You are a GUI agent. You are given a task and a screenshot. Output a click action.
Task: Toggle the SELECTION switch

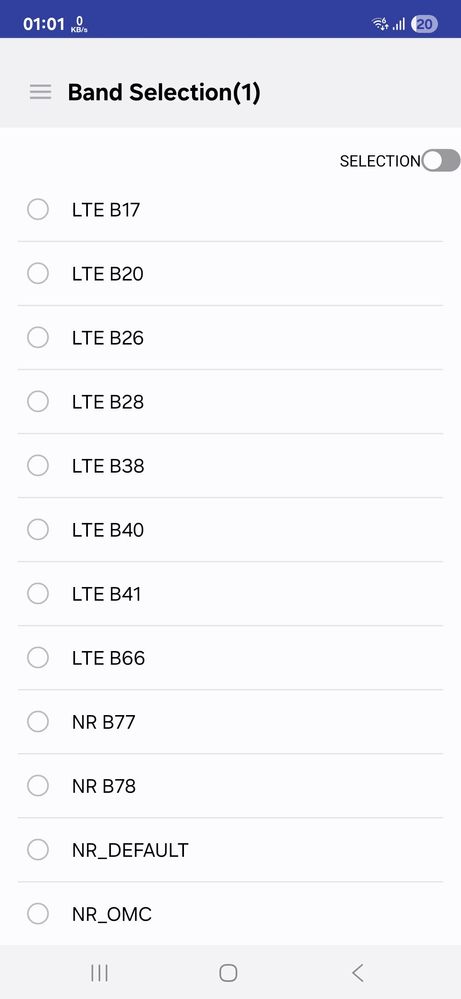click(441, 161)
